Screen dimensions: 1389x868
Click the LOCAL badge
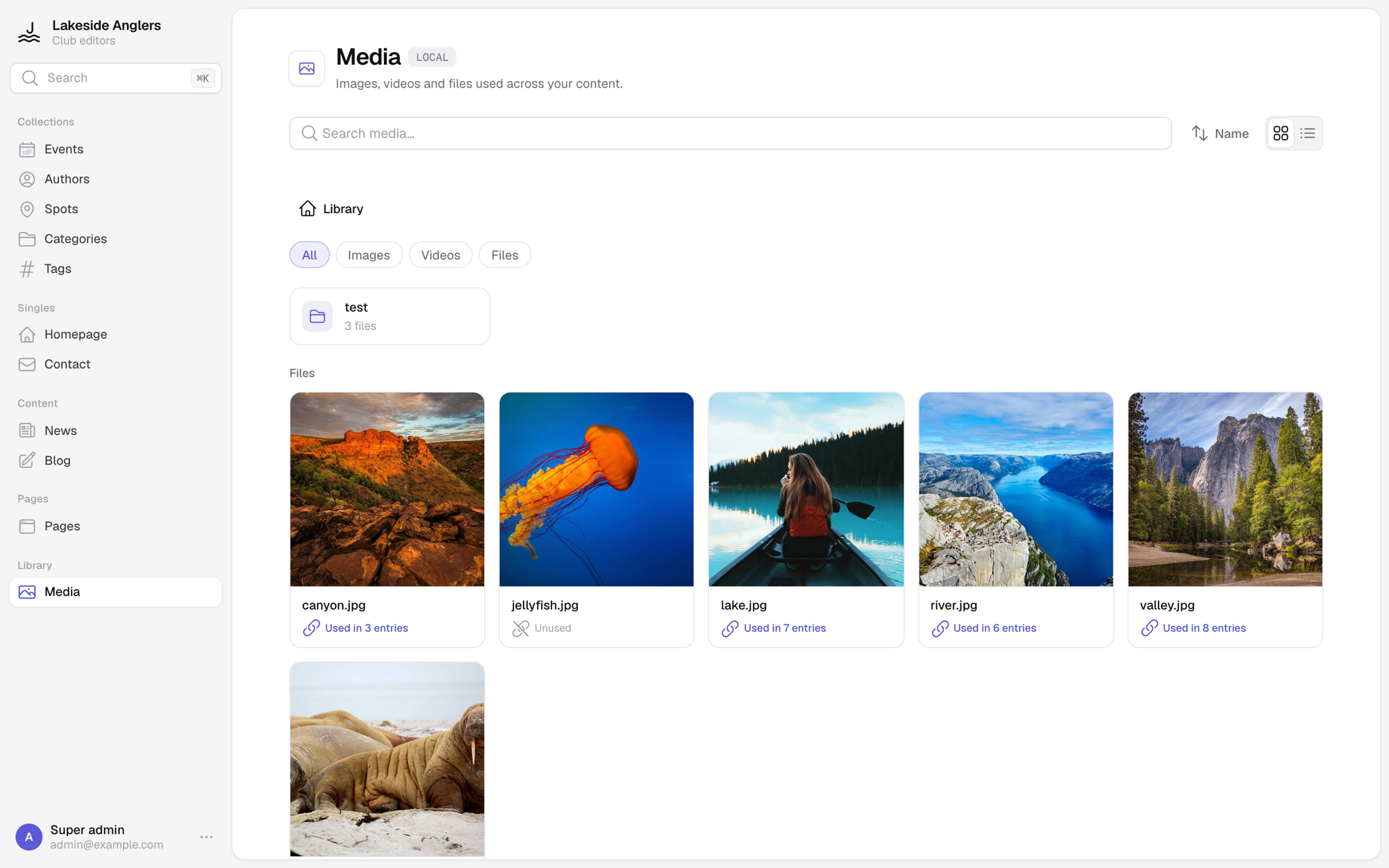coord(432,57)
